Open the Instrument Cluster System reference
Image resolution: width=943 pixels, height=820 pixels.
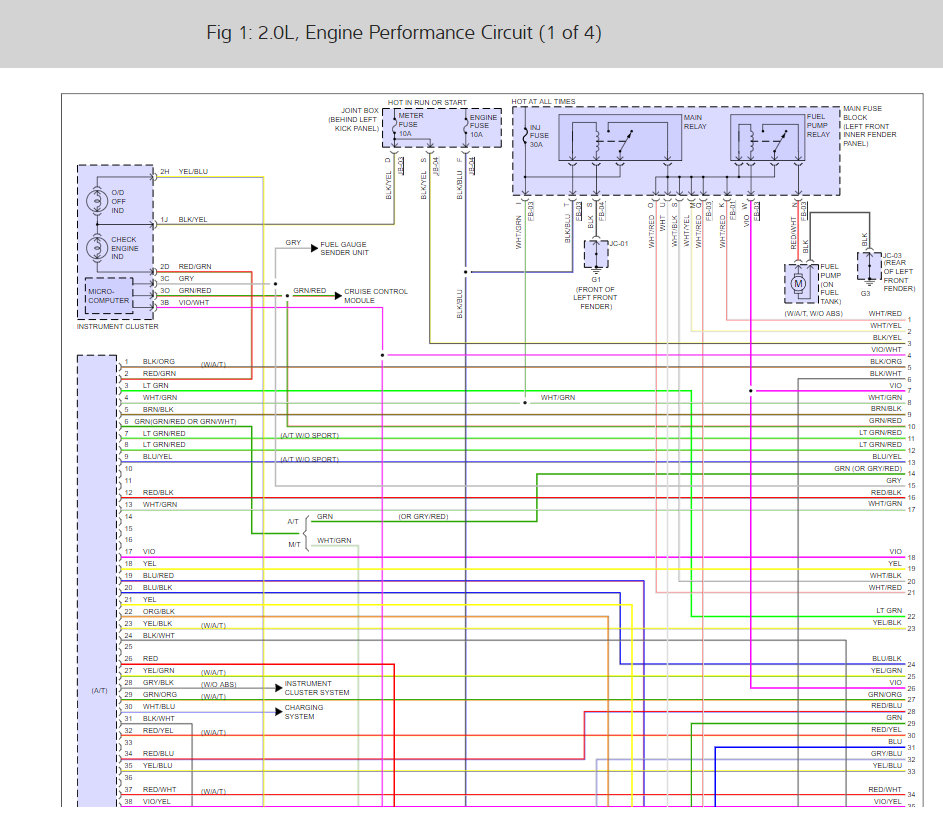[x=317, y=688]
